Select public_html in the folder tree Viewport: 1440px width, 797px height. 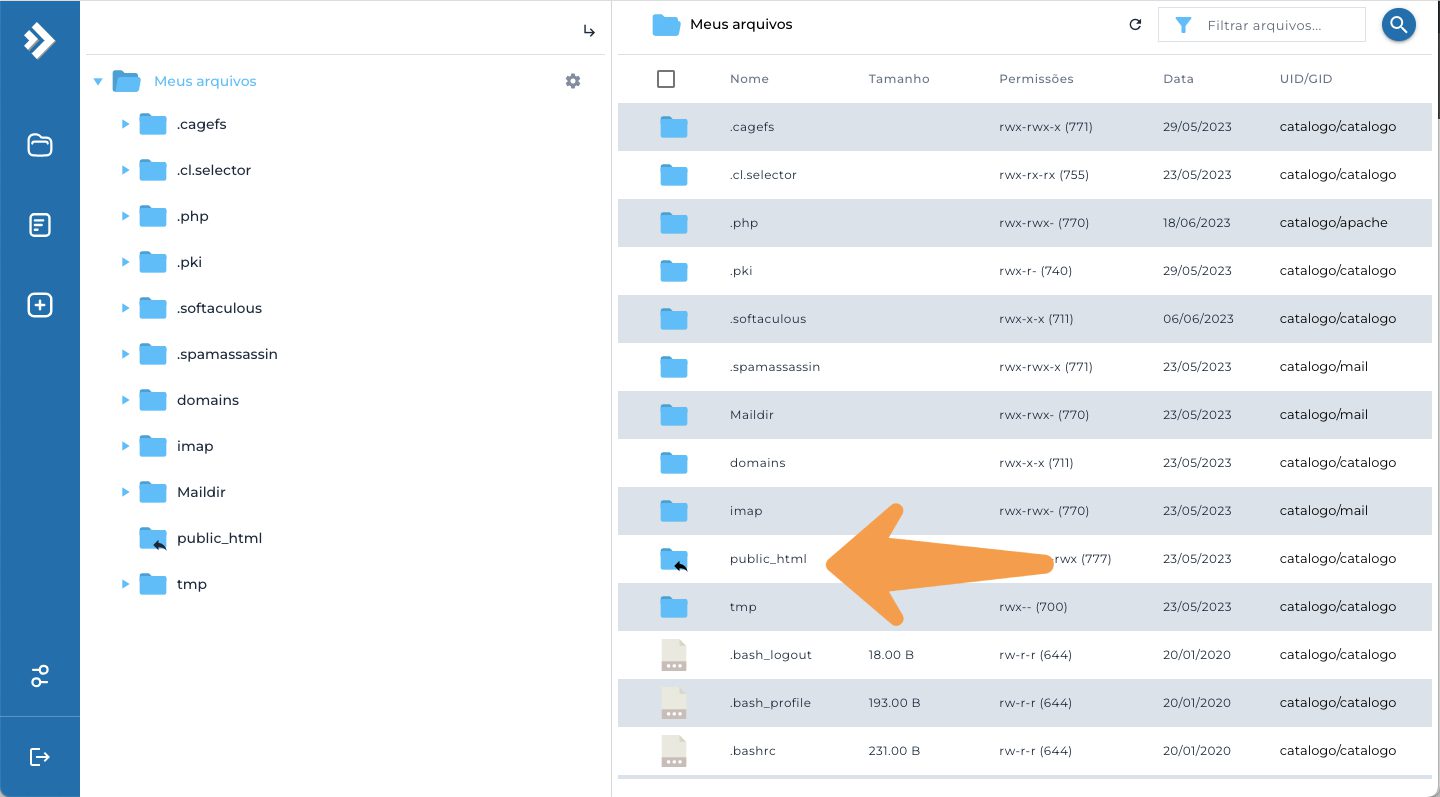(x=219, y=538)
